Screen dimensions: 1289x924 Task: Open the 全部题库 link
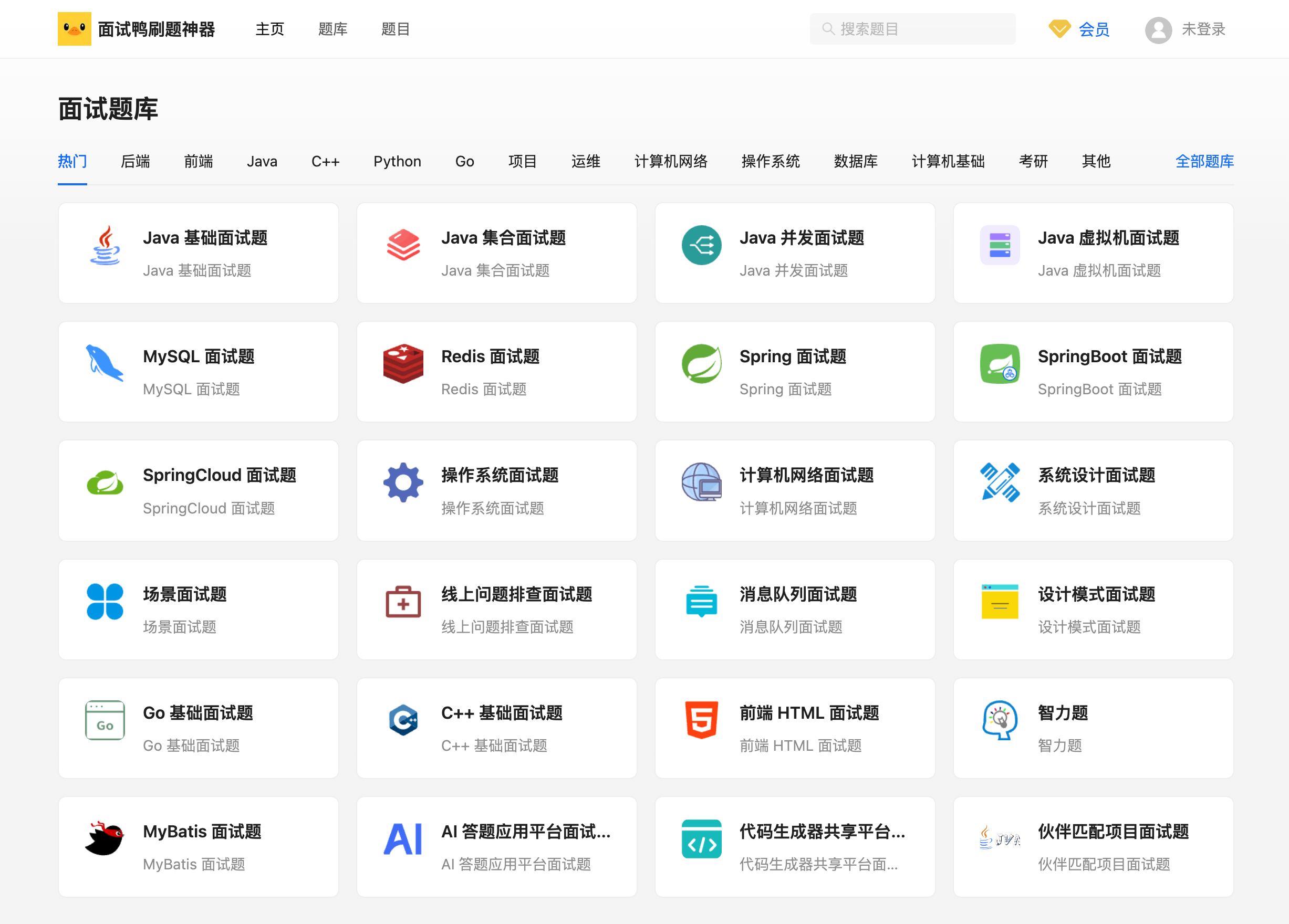[x=1204, y=161]
